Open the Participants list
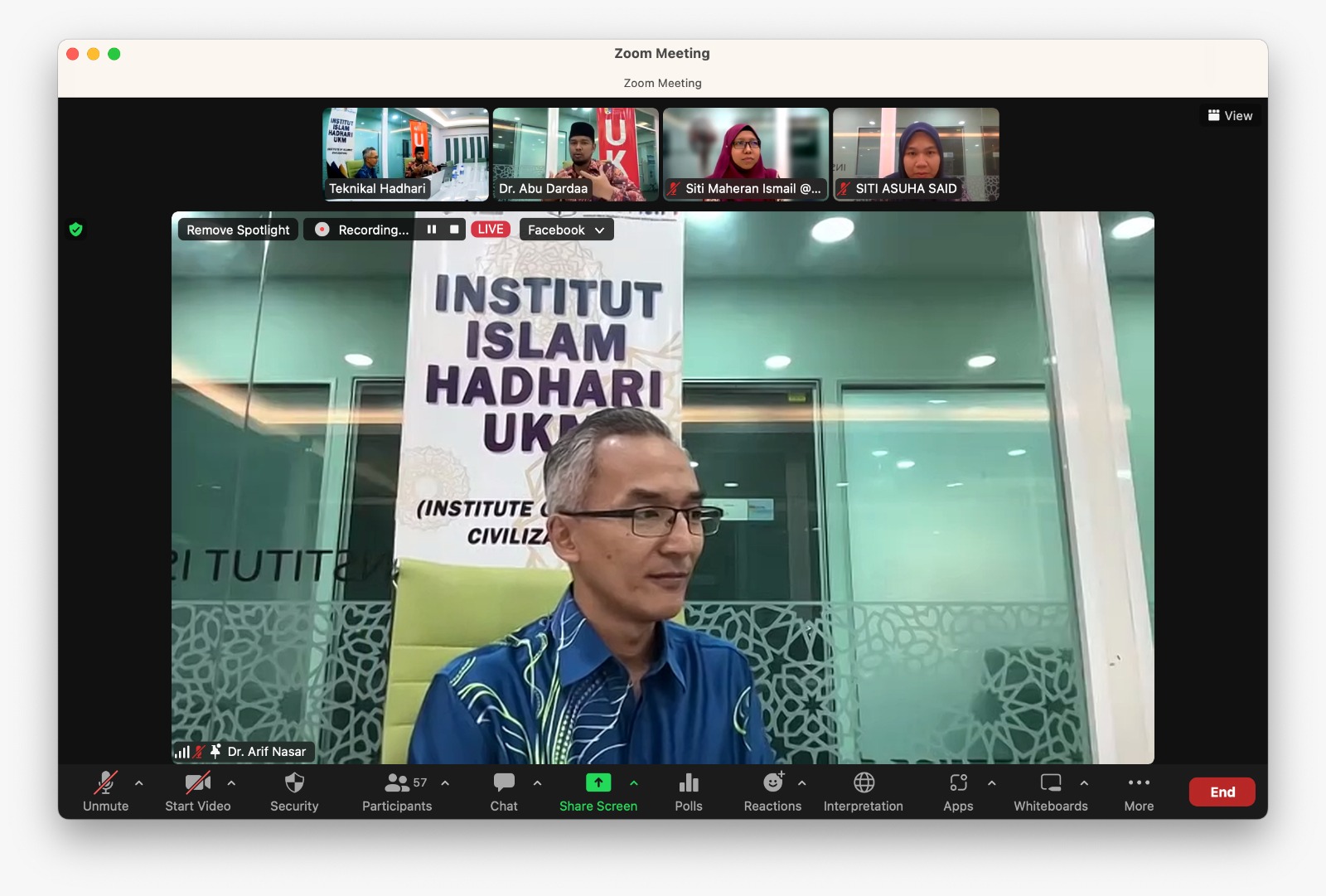Image resolution: width=1326 pixels, height=896 pixels. pyautogui.click(x=397, y=792)
